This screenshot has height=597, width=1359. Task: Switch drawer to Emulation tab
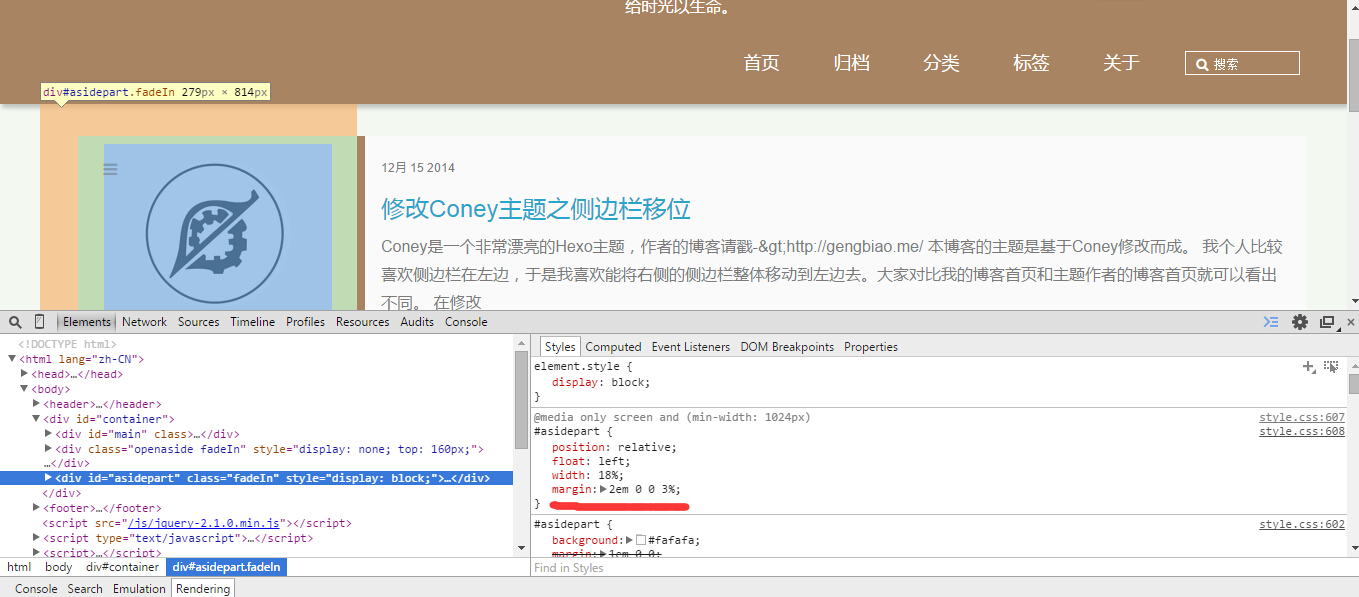[139, 589]
